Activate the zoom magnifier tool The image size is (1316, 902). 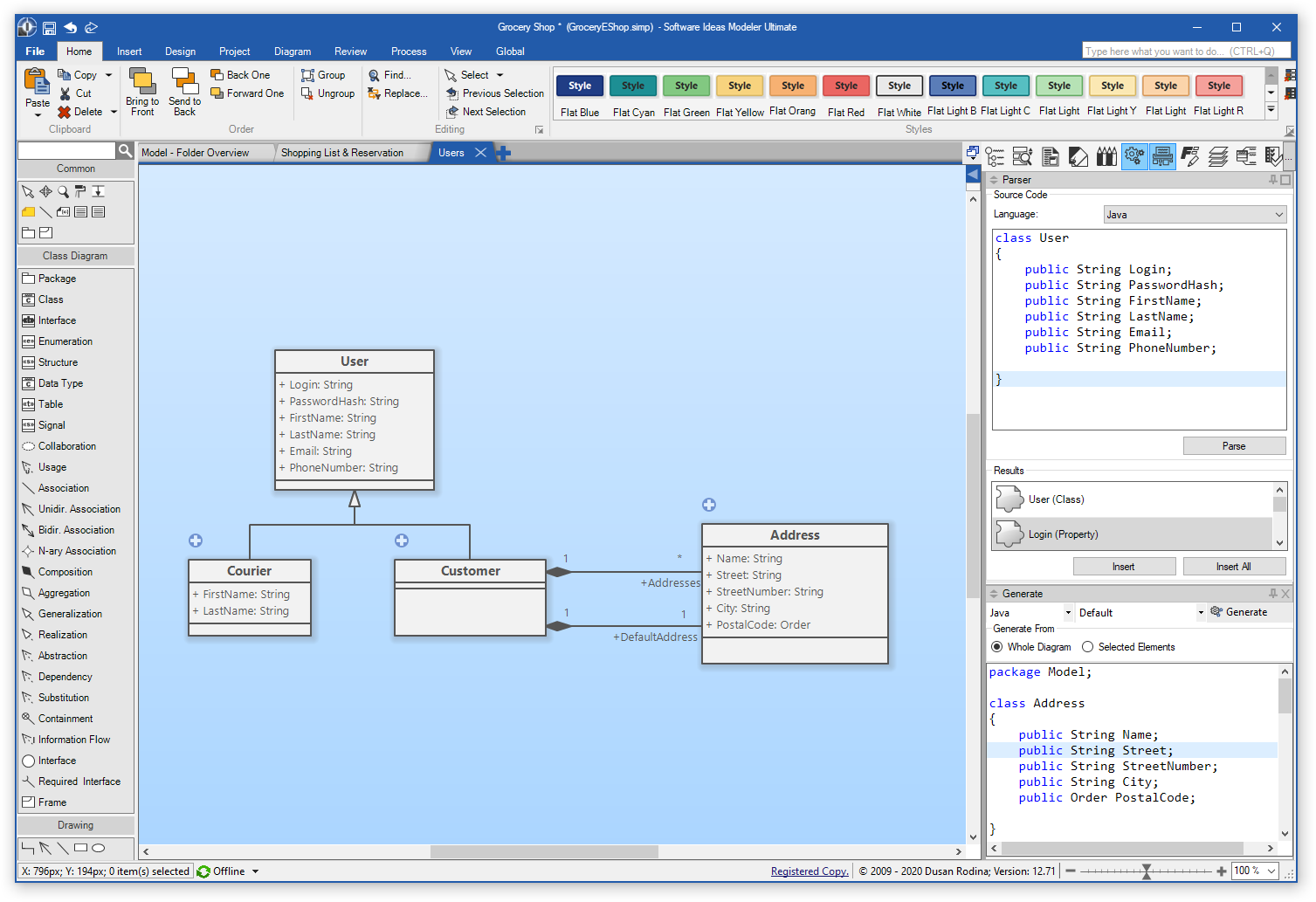[x=62, y=190]
